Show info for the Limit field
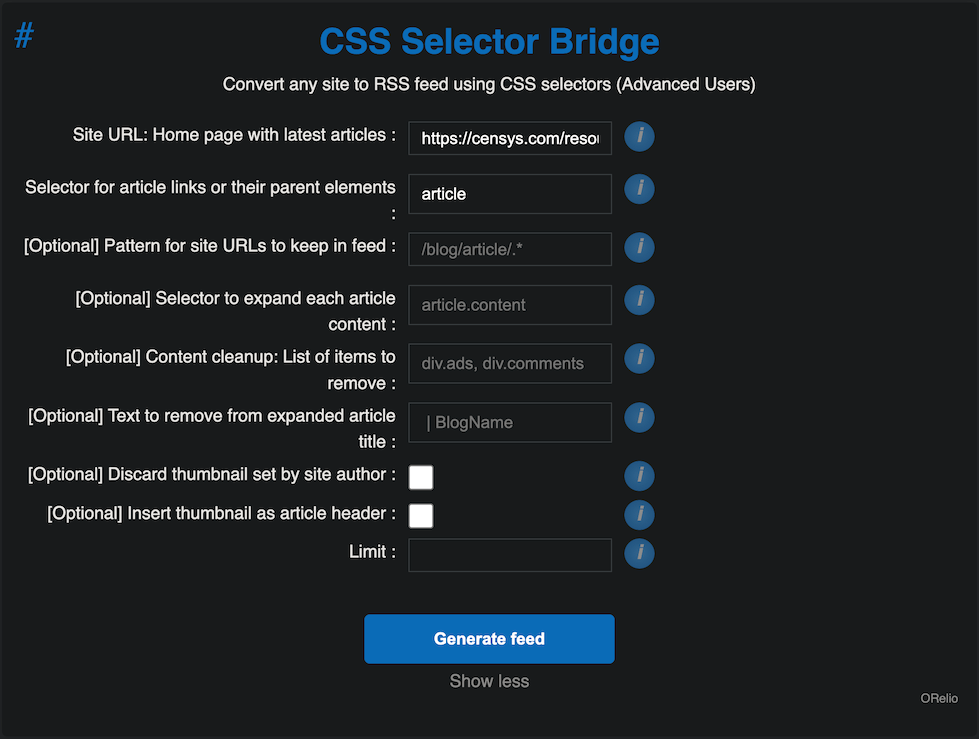979x739 pixels. point(639,552)
